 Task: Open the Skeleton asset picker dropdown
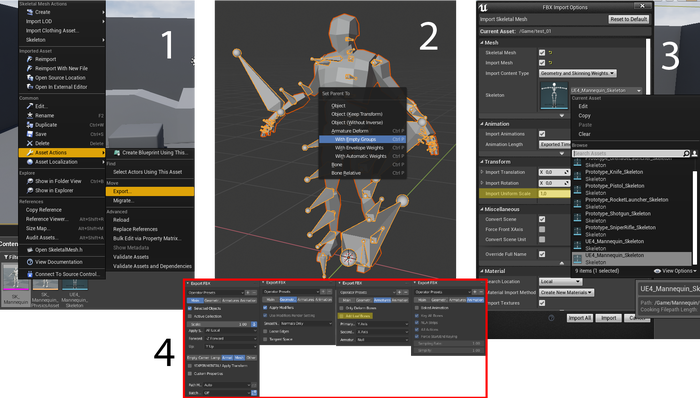607,91
